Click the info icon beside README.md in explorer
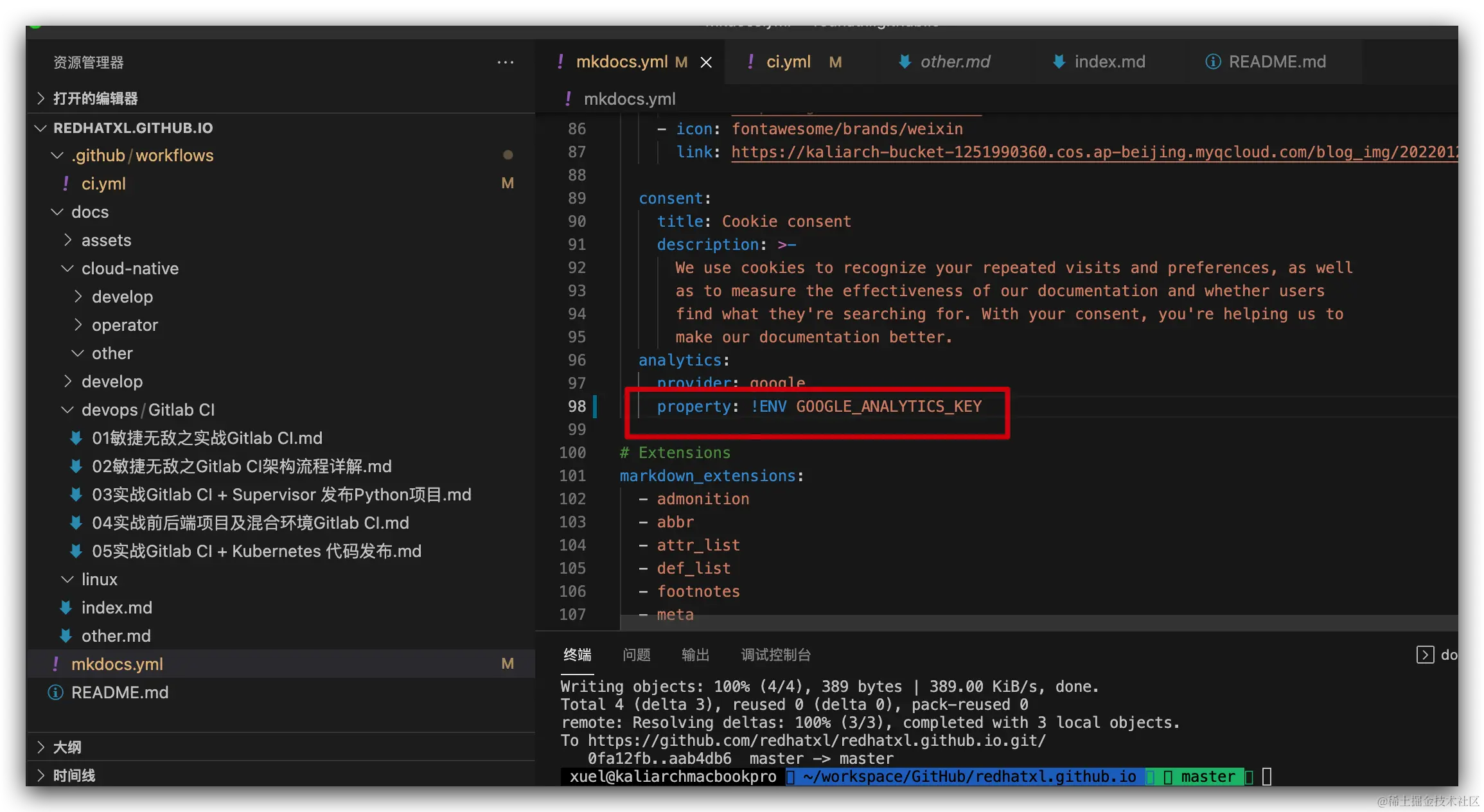The width and height of the screenshot is (1484, 812). pos(56,693)
